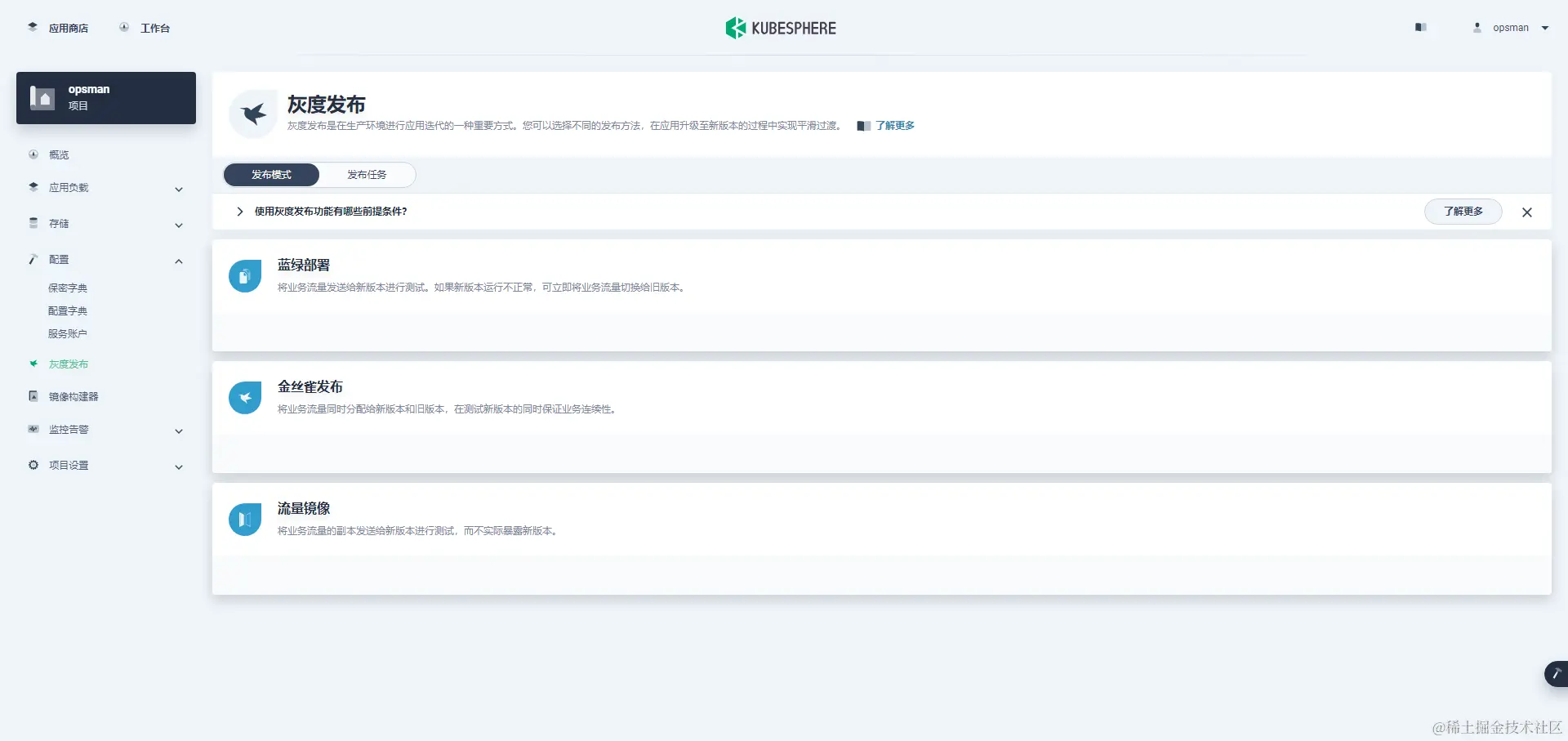This screenshot has width=1568, height=741.
Task: Select the 蓝绿部署 deployment icon
Action: pos(244,275)
